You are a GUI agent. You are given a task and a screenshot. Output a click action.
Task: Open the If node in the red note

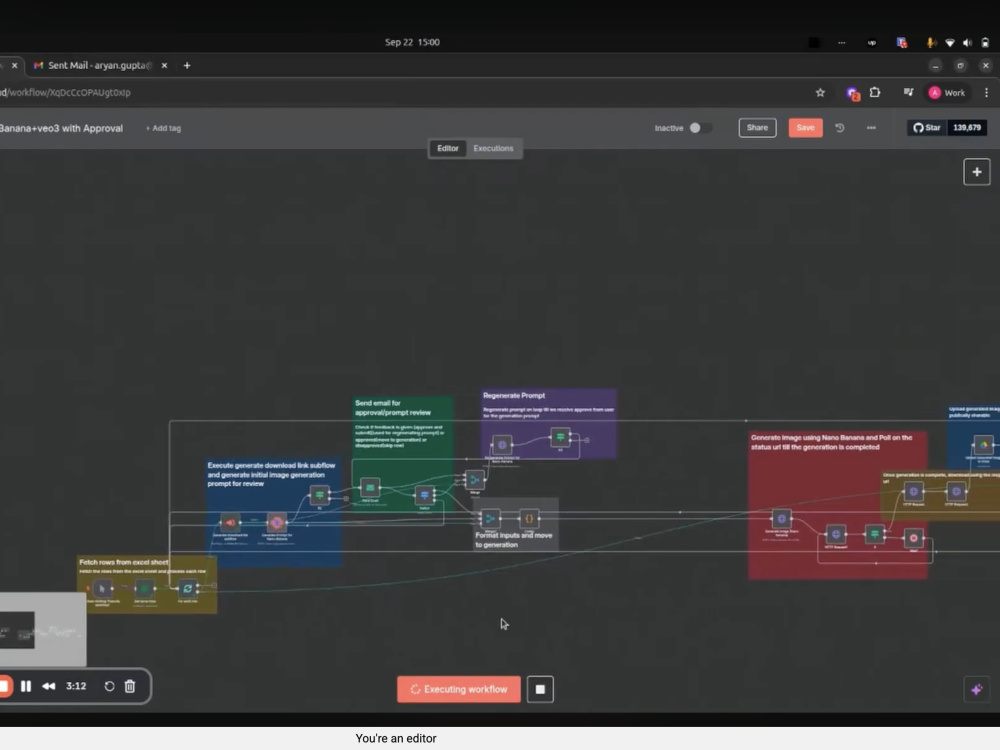(x=874, y=534)
